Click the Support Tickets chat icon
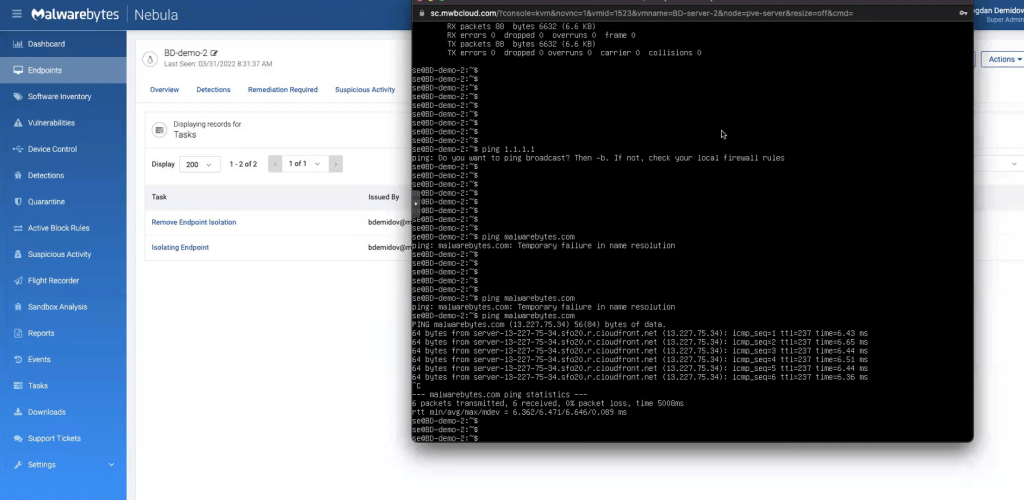The image size is (1024, 500). coord(18,439)
